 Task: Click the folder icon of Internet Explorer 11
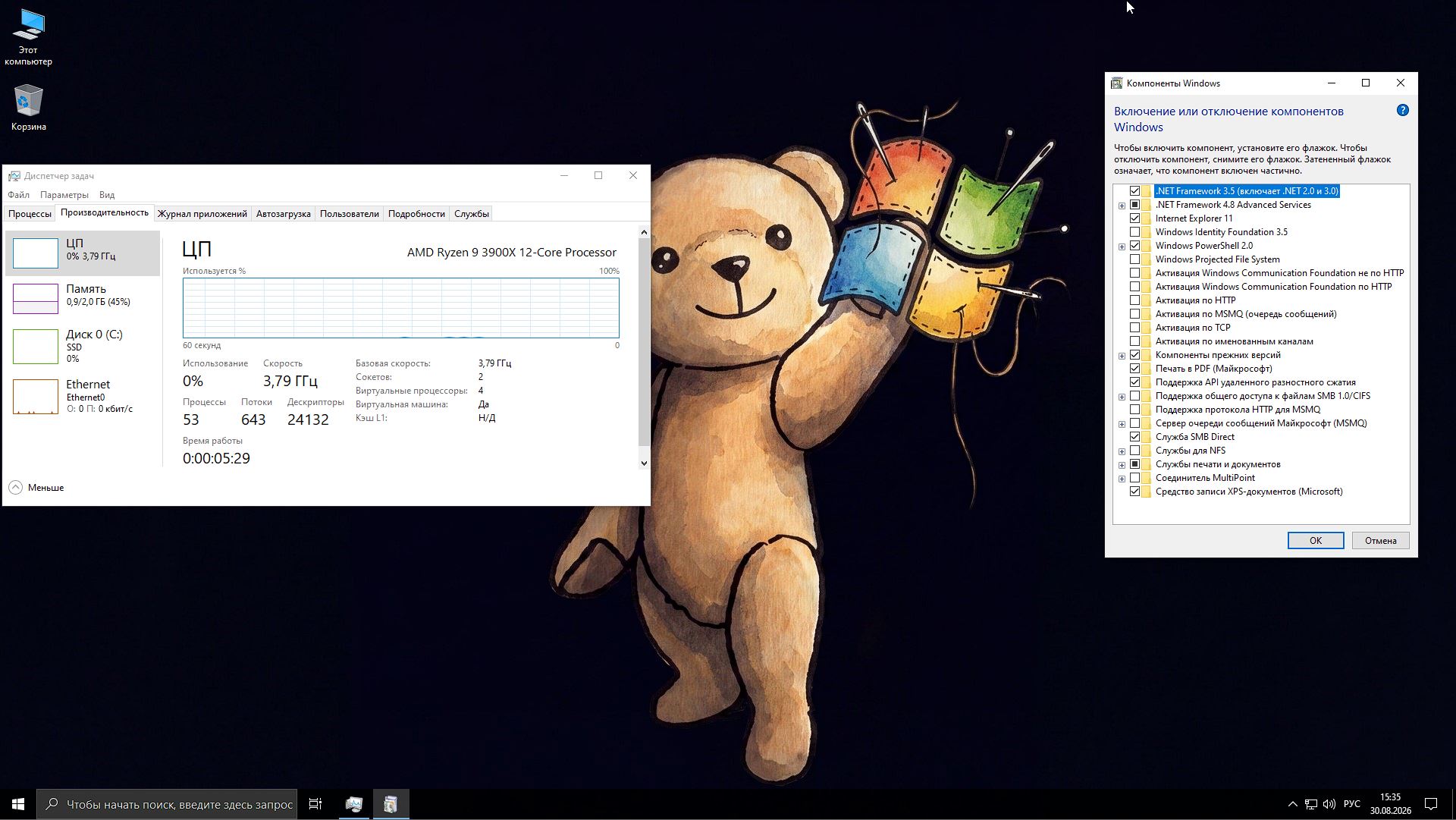(1147, 218)
